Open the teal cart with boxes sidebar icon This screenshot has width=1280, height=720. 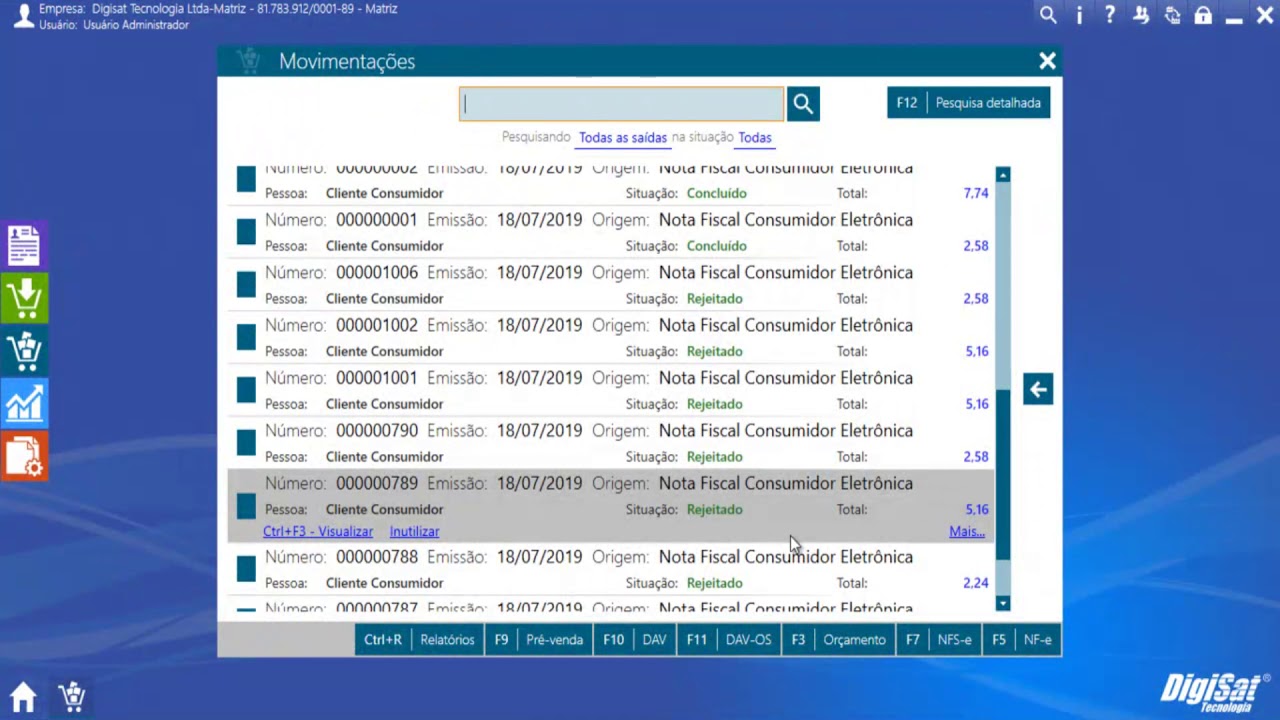(x=24, y=351)
